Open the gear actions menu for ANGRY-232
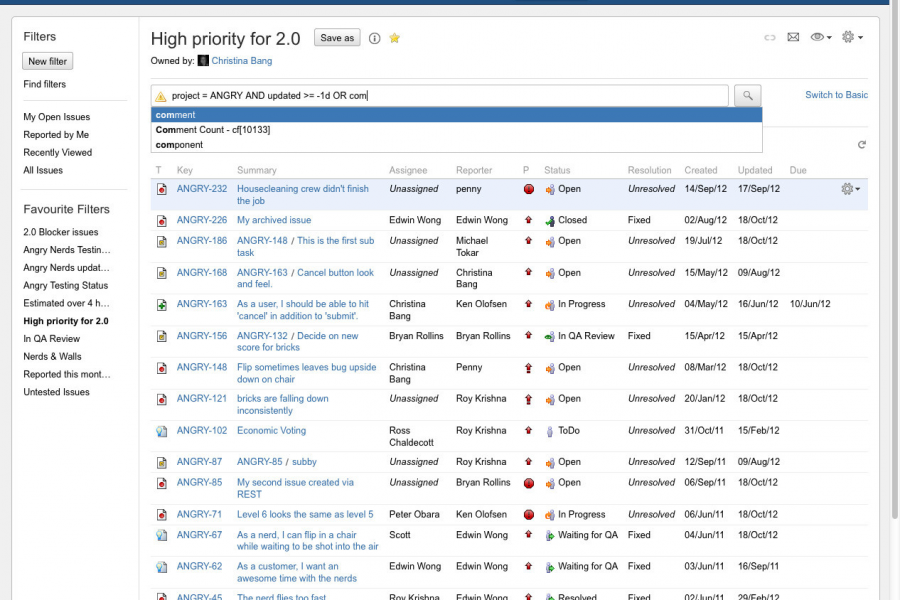 851,189
